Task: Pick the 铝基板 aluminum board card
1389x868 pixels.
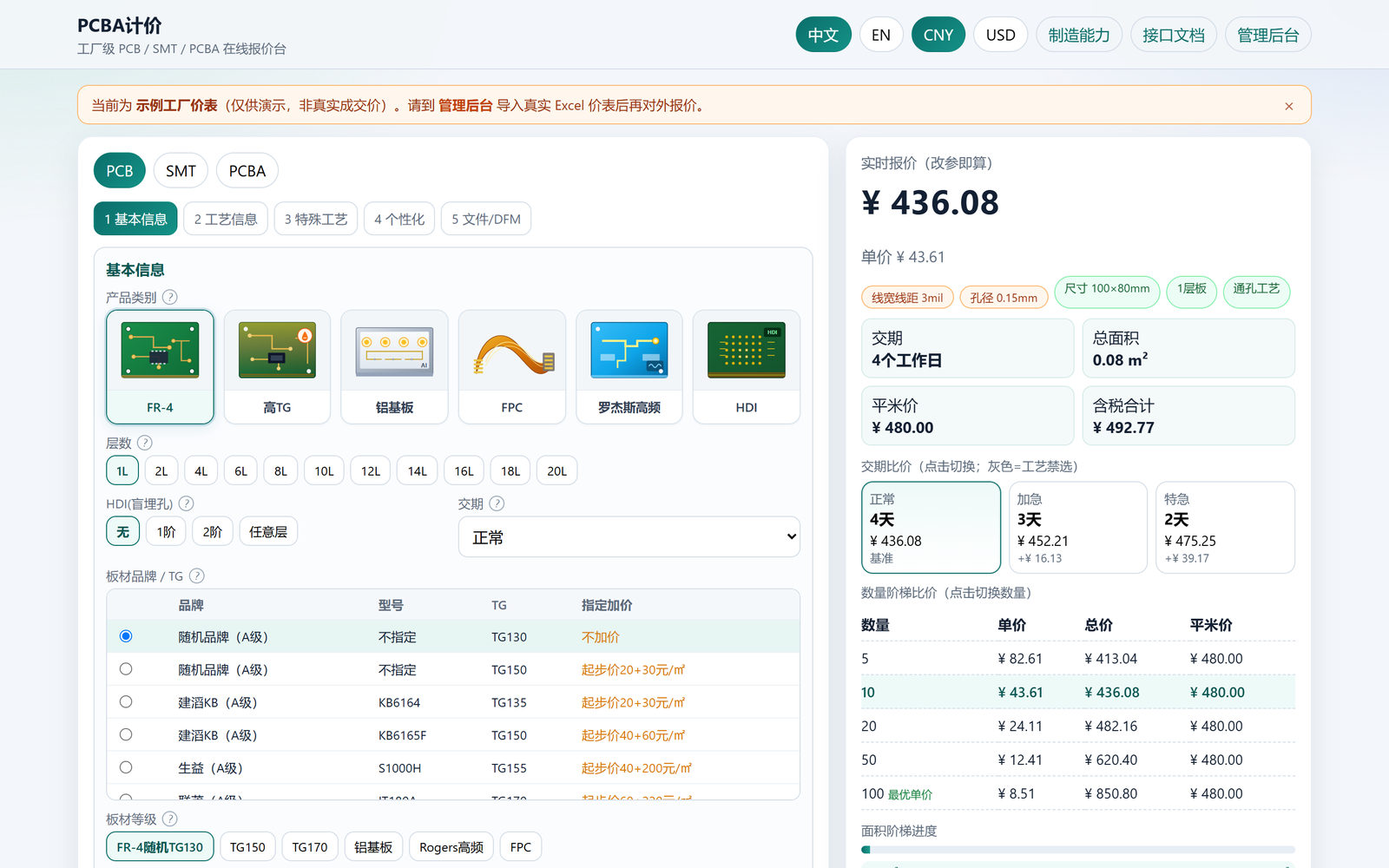Action: tap(394, 366)
